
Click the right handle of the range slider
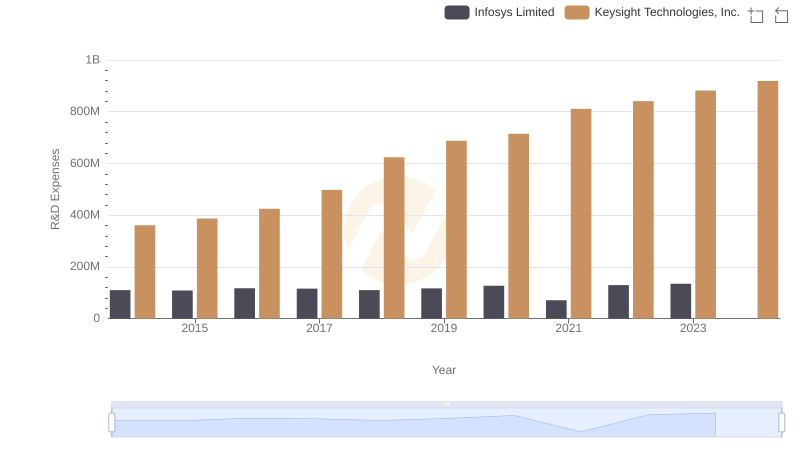click(781, 423)
